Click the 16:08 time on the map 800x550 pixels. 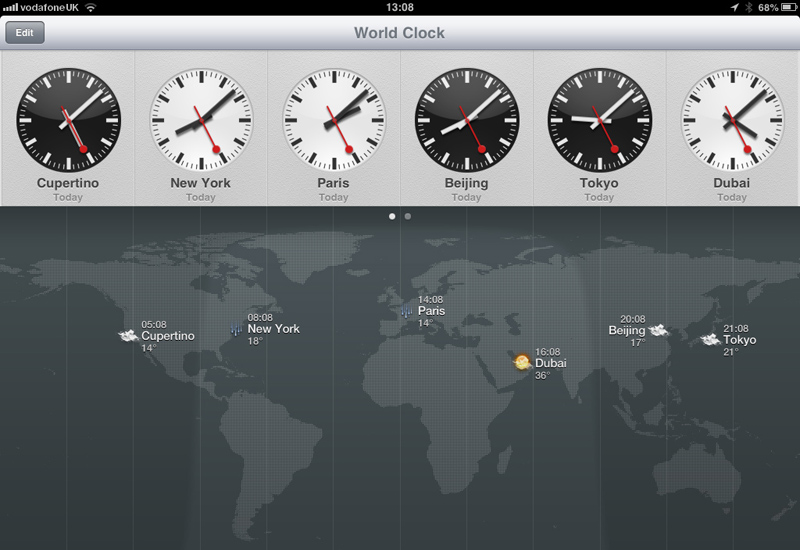pos(547,352)
